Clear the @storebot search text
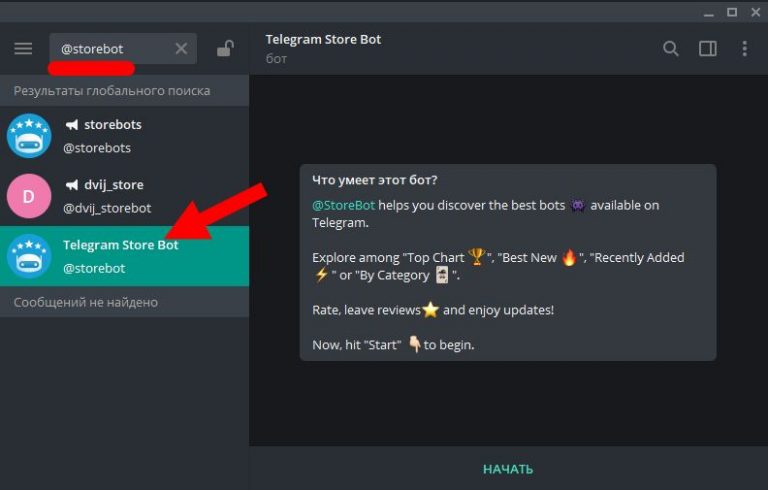Image resolution: width=768 pixels, height=490 pixels. [x=181, y=49]
